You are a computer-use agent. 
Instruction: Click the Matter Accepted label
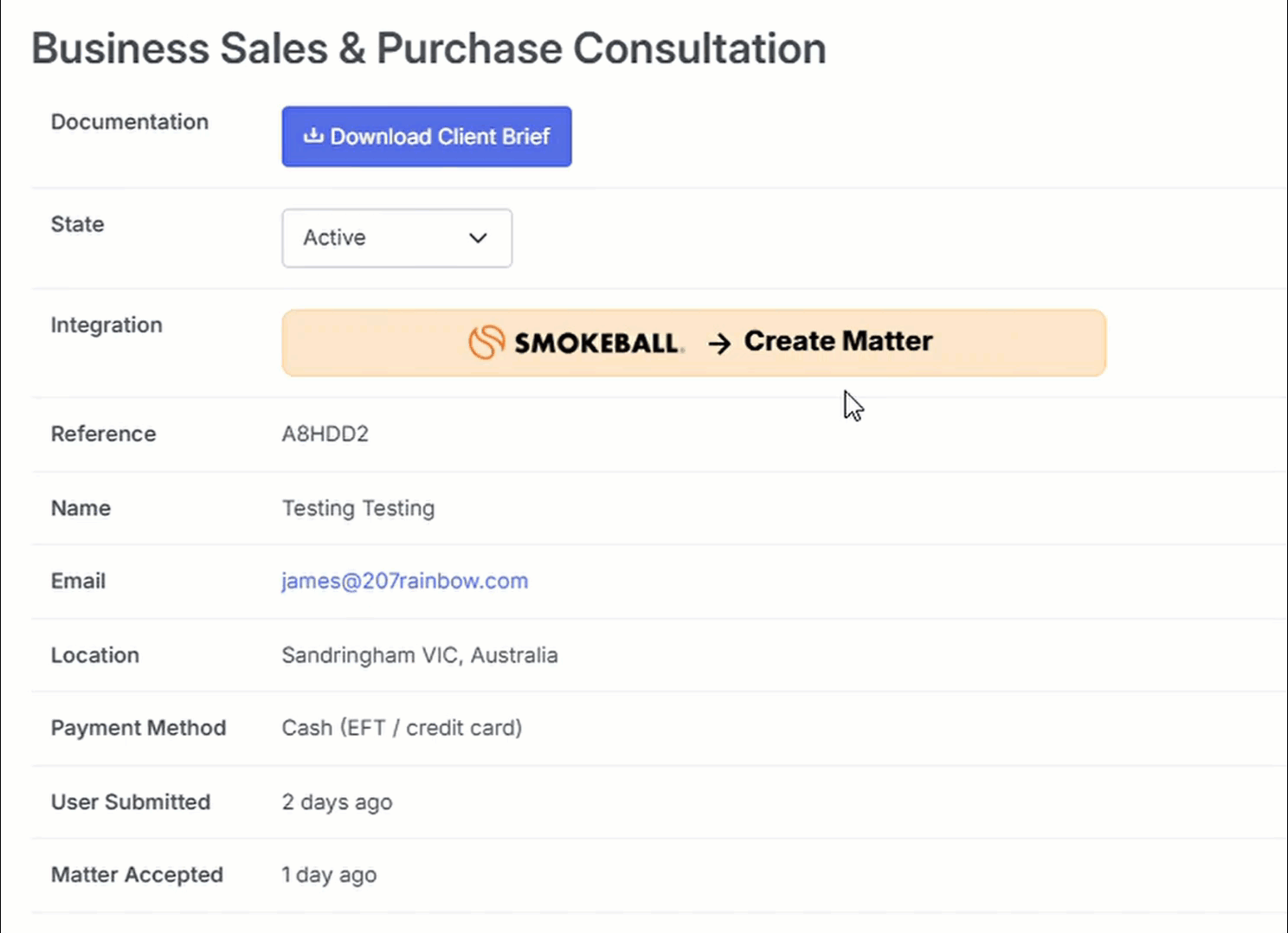[x=137, y=875]
